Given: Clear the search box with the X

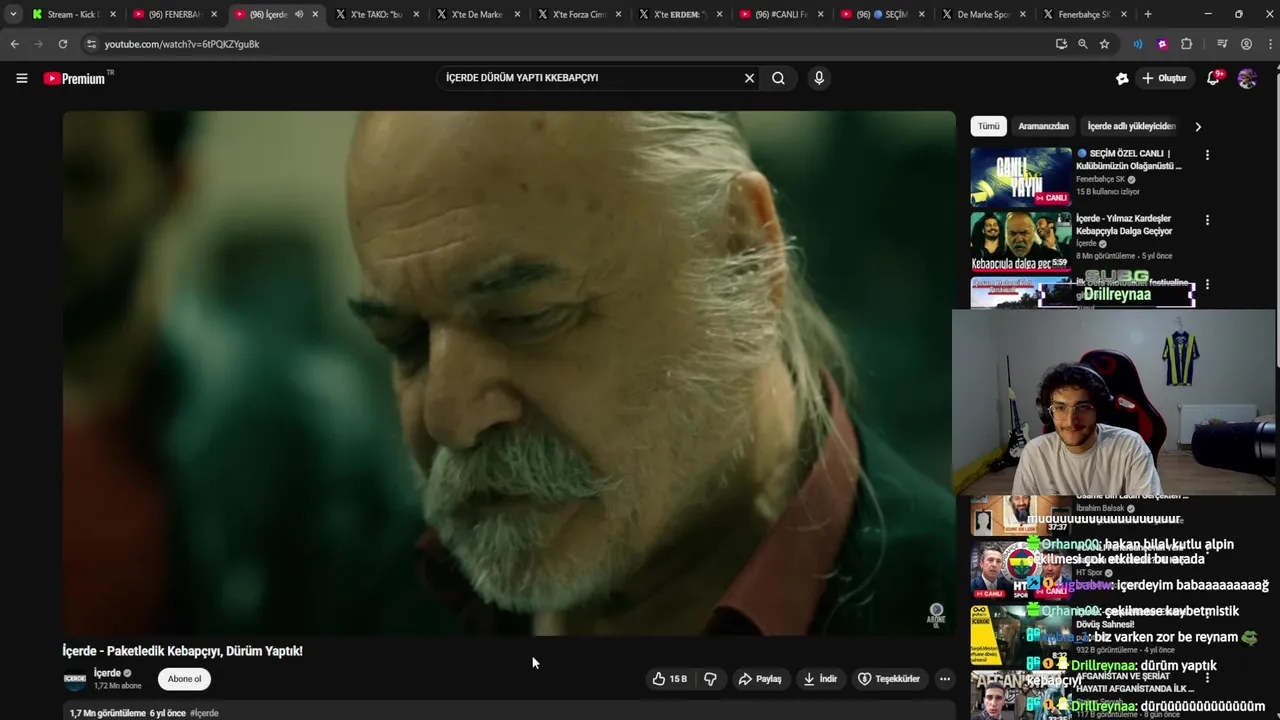Looking at the screenshot, I should click(749, 78).
